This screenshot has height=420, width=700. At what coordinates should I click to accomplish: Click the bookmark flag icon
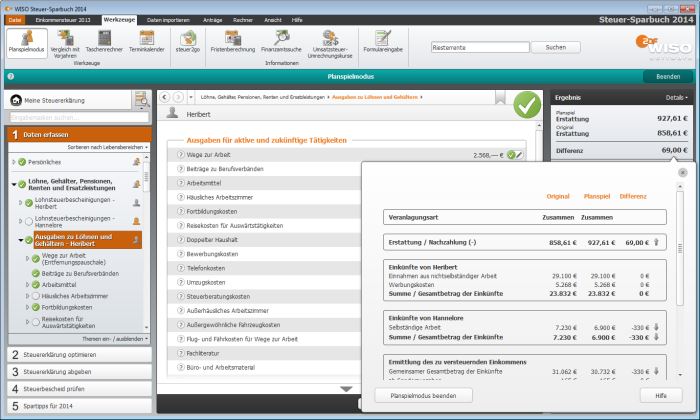(500, 97)
